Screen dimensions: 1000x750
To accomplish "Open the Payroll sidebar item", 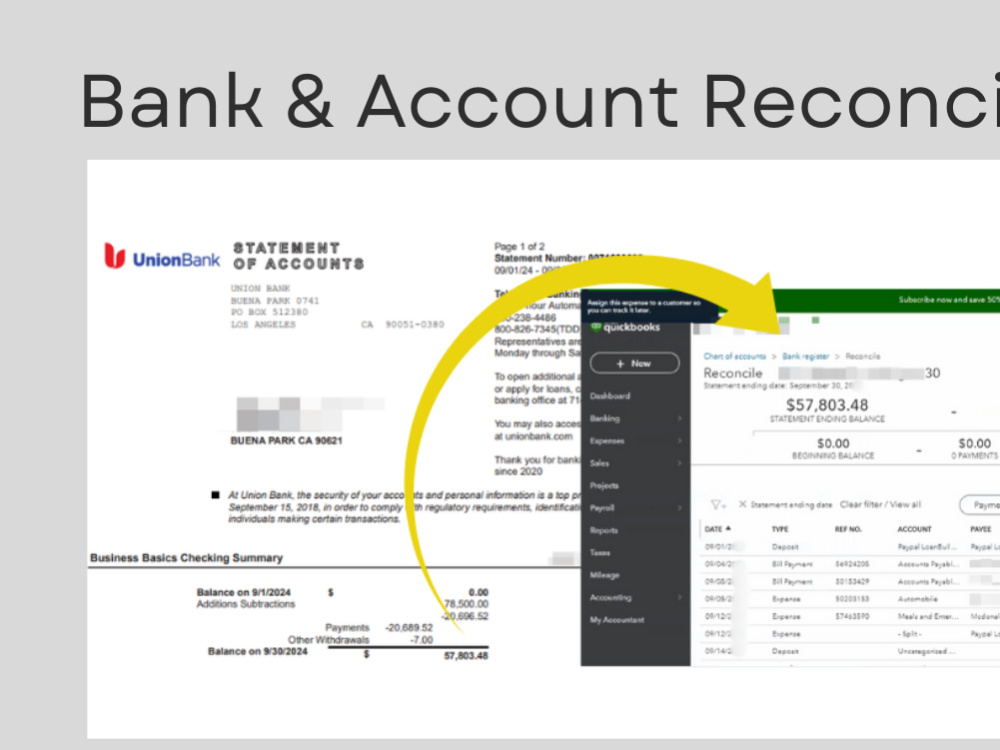I will tap(602, 508).
